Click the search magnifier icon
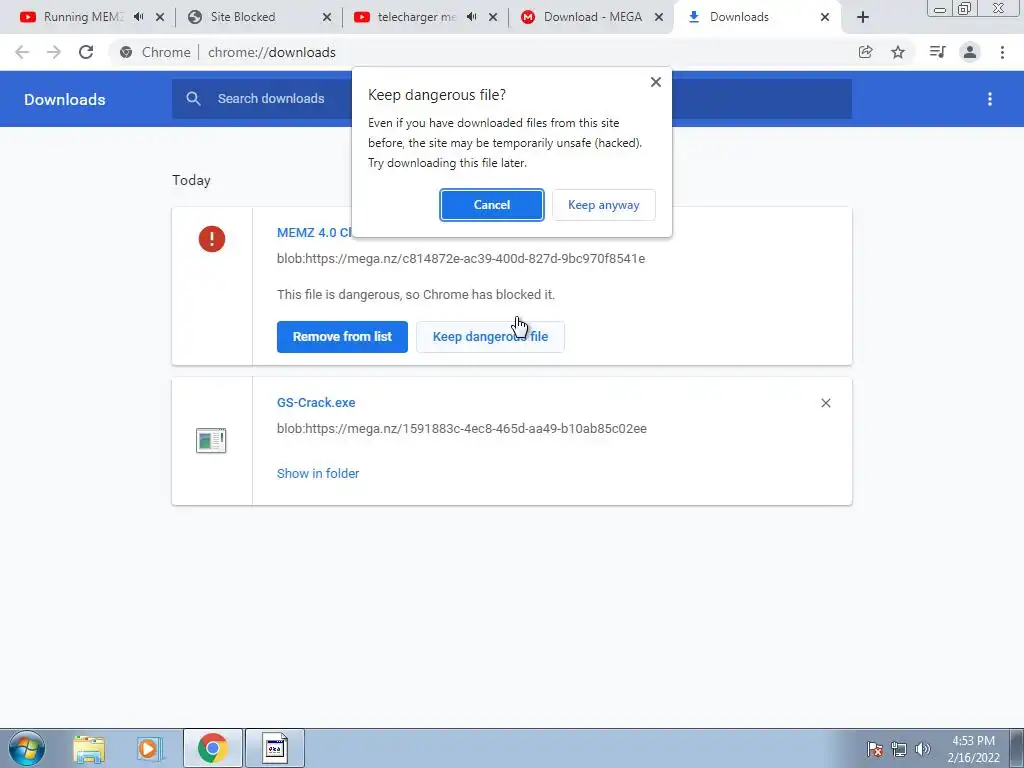 pos(193,99)
